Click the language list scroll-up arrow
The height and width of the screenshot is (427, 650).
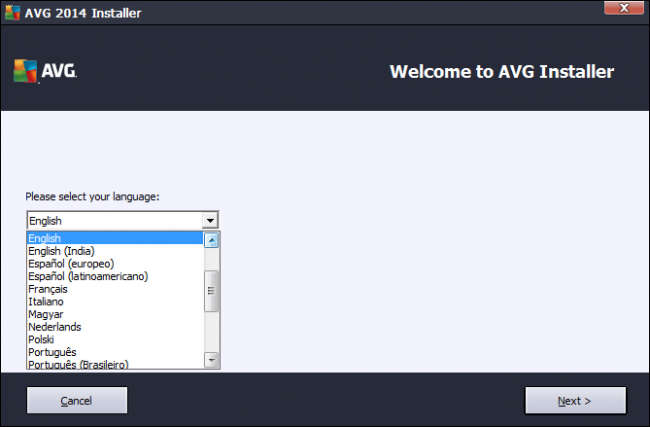pyautogui.click(x=212, y=240)
